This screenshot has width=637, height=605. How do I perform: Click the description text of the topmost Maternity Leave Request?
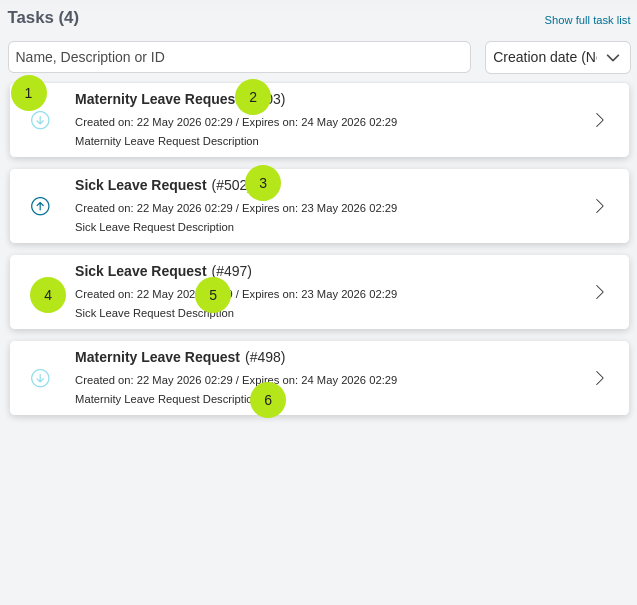[167, 141]
